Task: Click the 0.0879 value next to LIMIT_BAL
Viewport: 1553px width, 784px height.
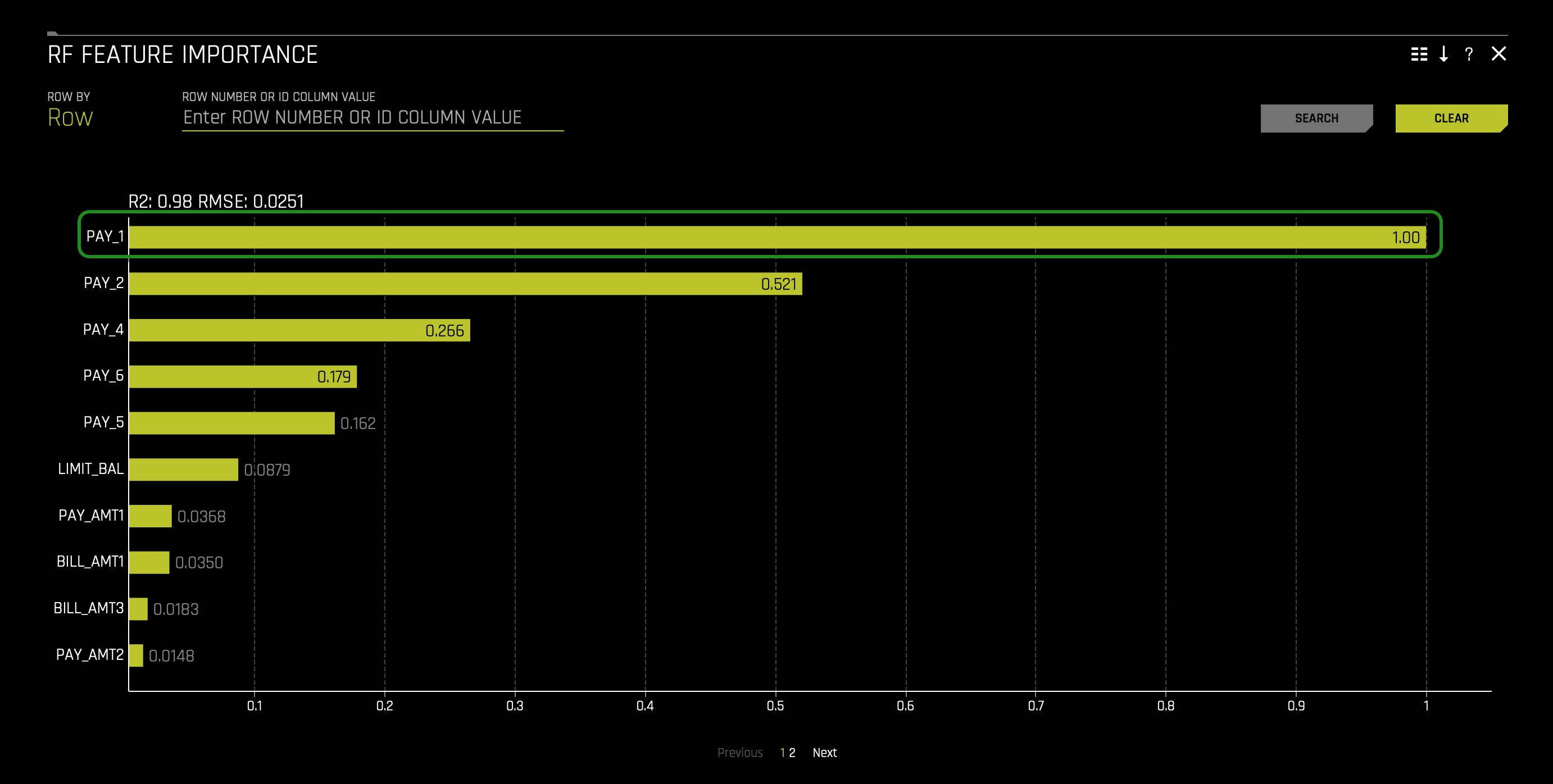Action: click(267, 470)
